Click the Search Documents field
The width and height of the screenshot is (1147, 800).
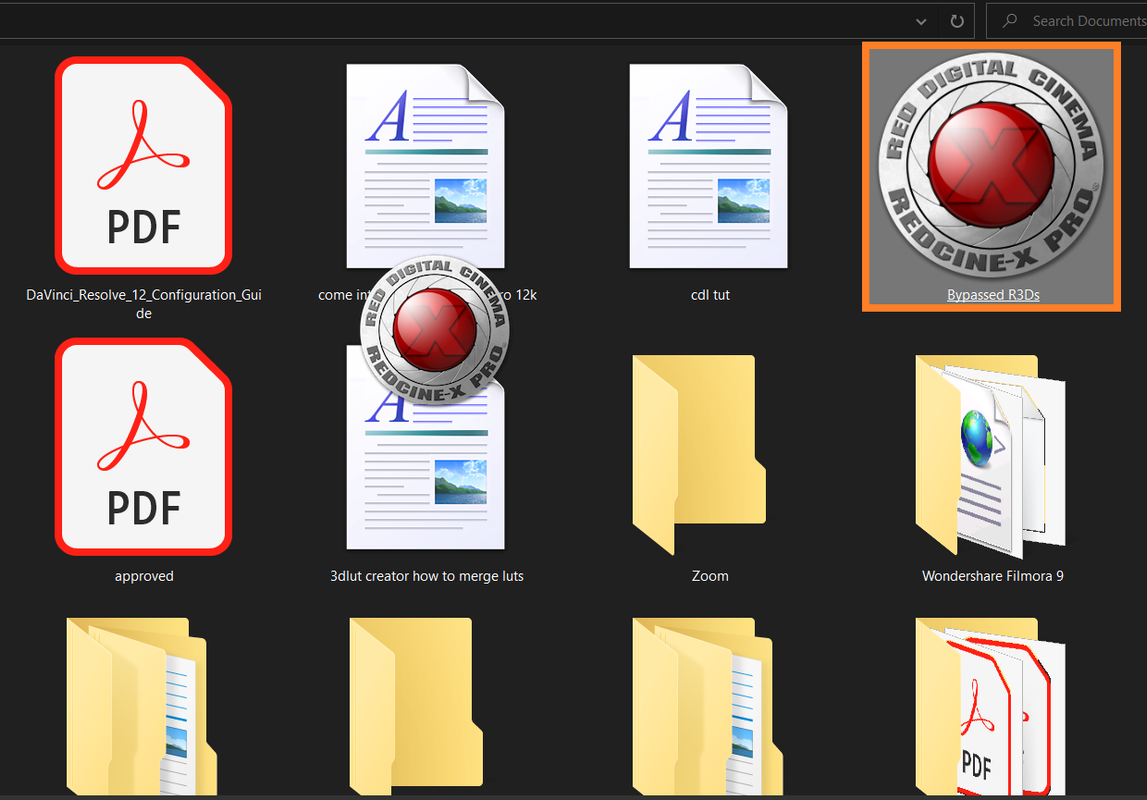coord(1067,21)
